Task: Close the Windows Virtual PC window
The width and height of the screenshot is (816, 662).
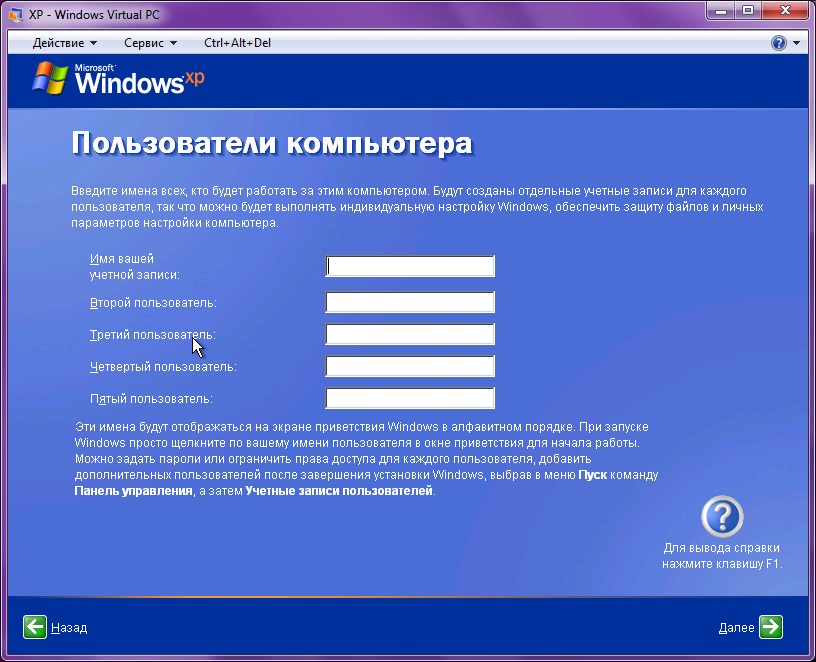Action: point(785,10)
